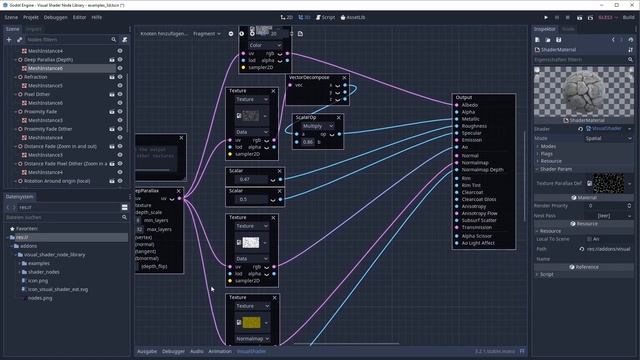Screen dimensions: 640x360
Task: Click the Build button
Action: (x=629, y=18)
